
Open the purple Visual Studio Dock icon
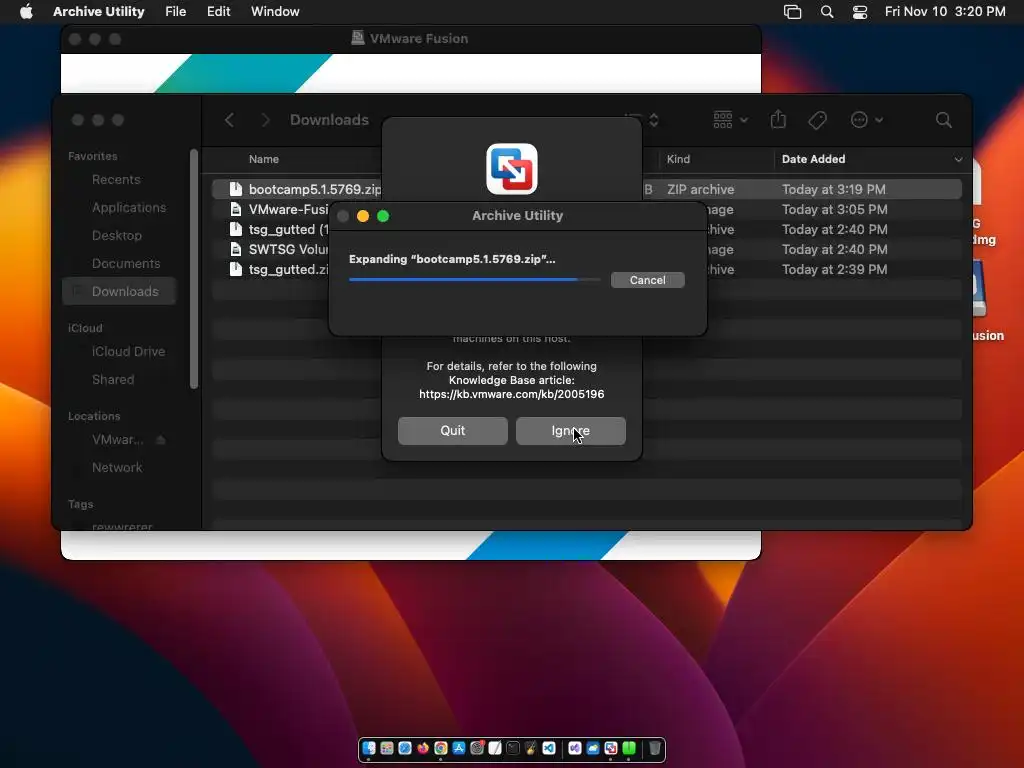click(575, 748)
